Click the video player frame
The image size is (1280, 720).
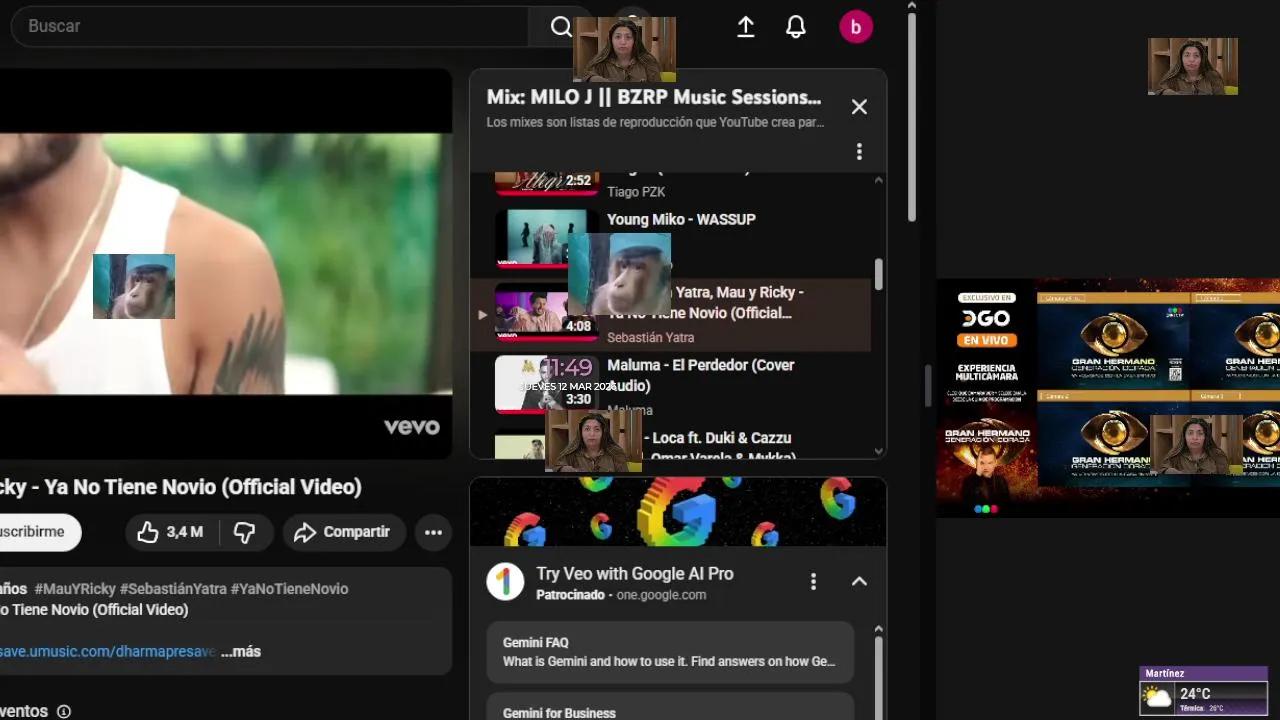[226, 264]
